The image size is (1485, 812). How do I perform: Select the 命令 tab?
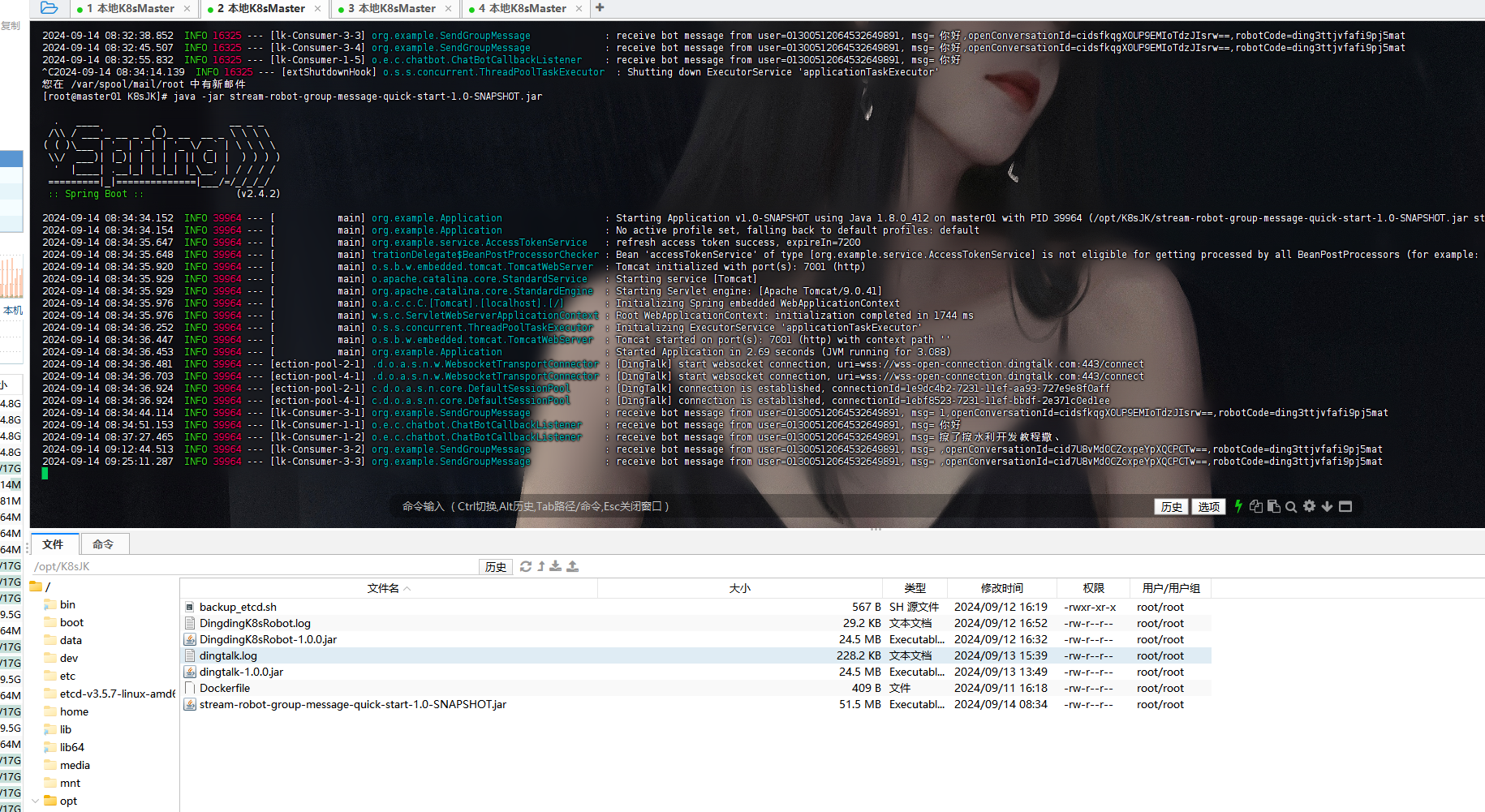[x=103, y=544]
